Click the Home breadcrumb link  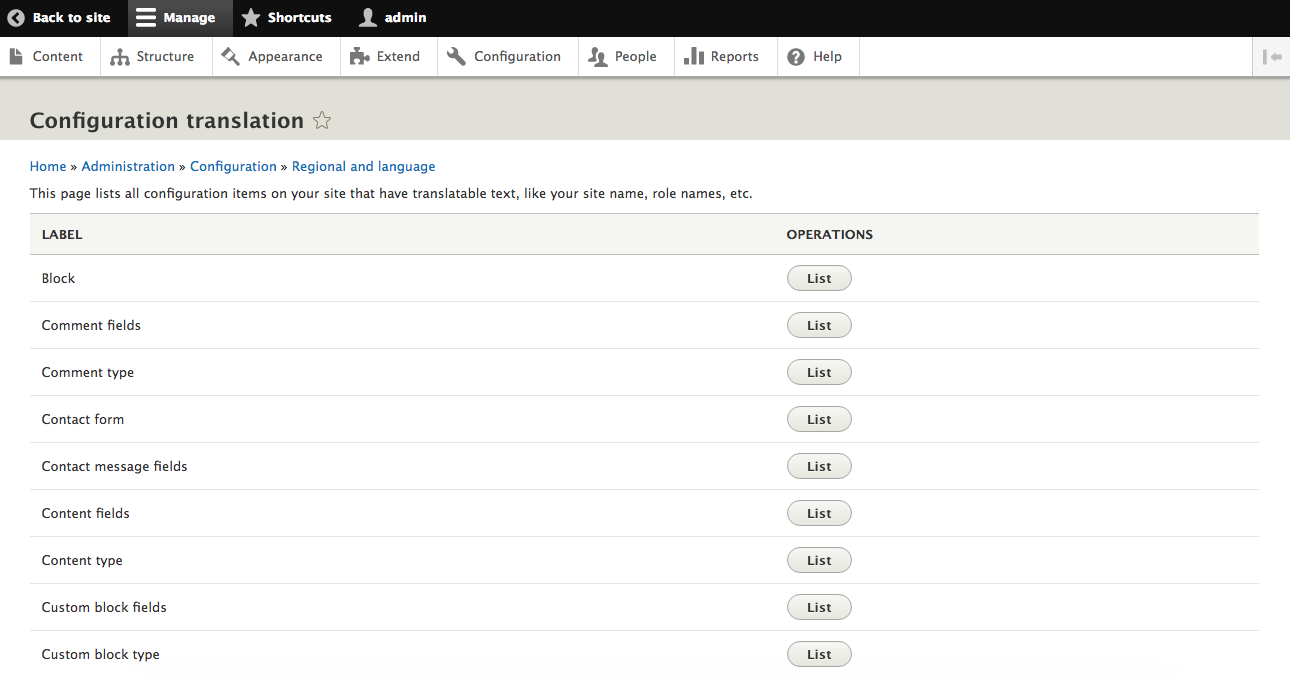pyautogui.click(x=48, y=167)
